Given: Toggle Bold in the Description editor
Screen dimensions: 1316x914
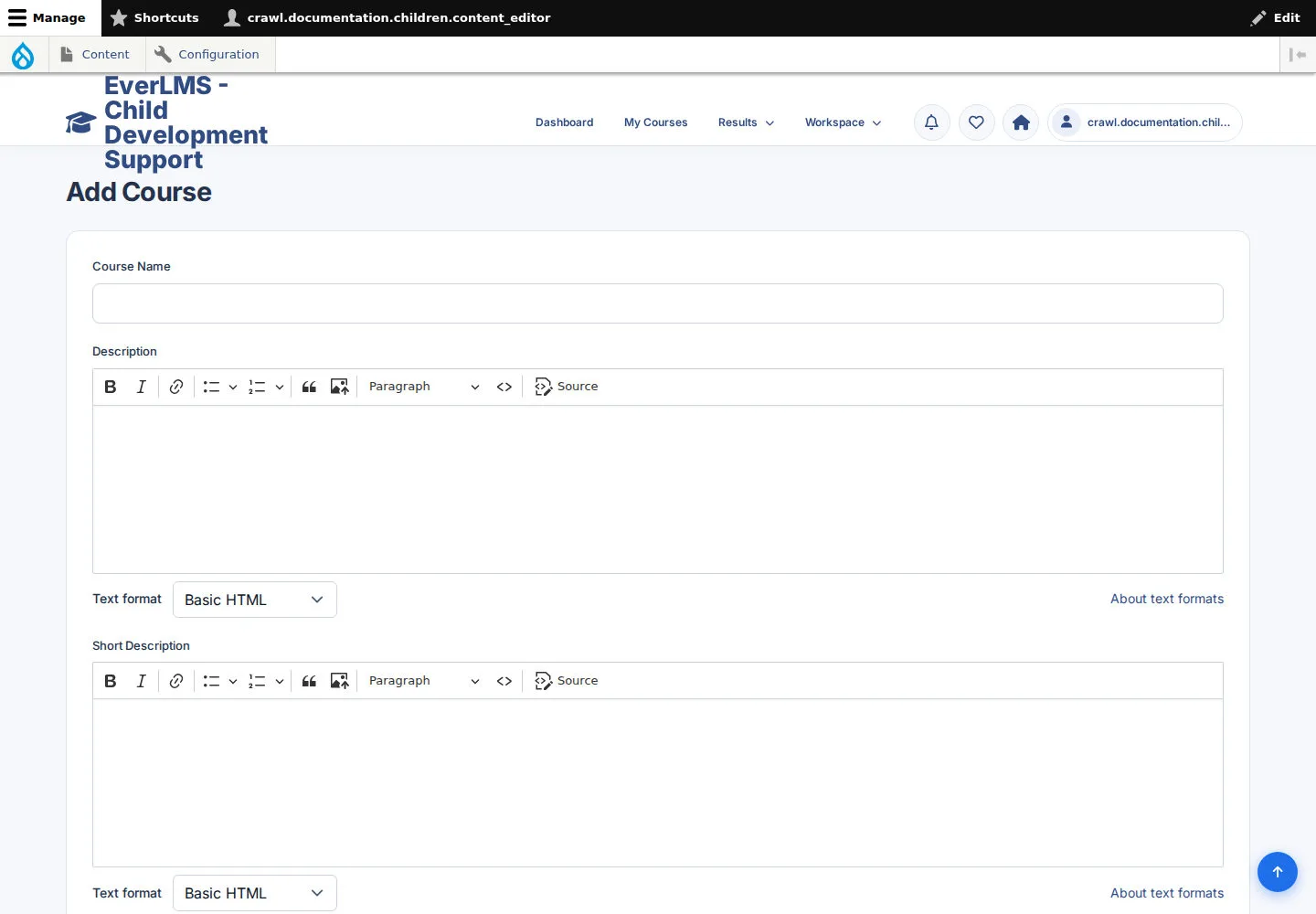Looking at the screenshot, I should [111, 387].
